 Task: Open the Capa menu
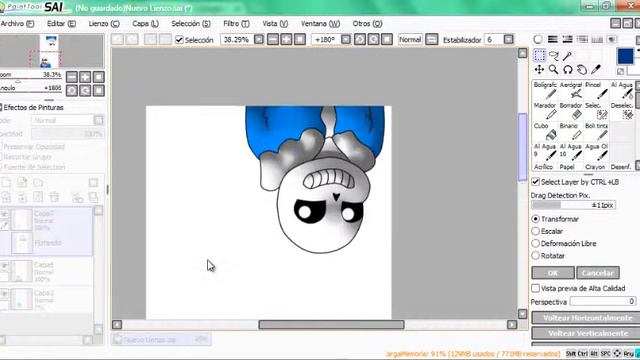click(145, 24)
